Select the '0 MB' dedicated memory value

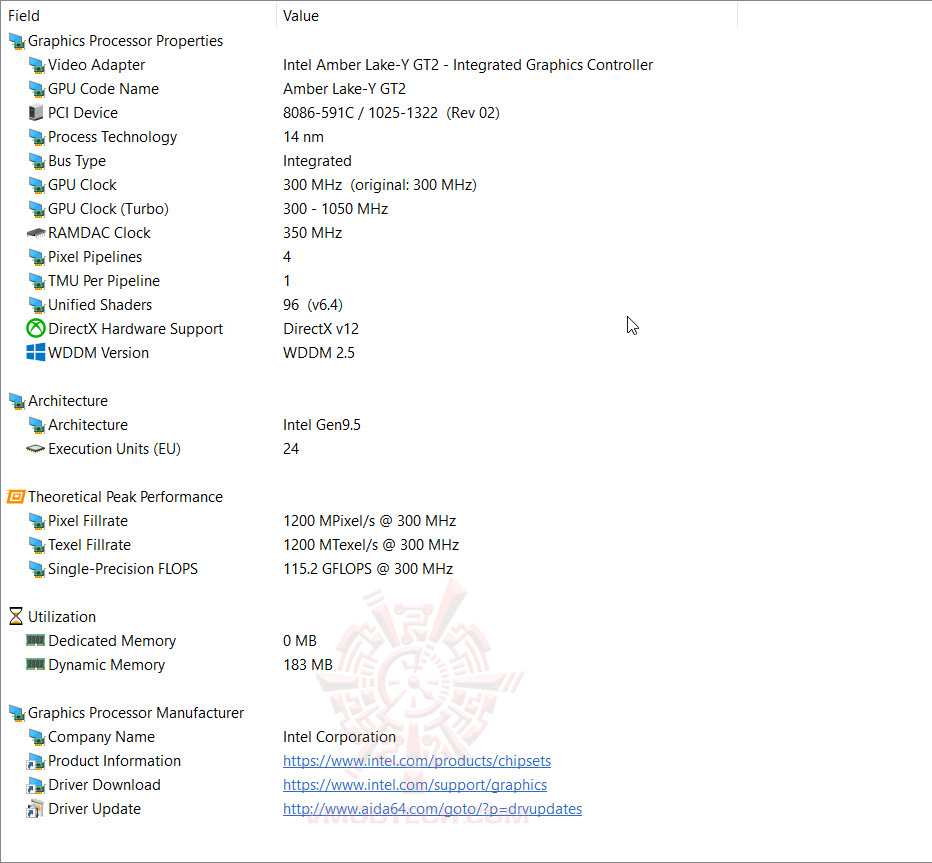(300, 641)
